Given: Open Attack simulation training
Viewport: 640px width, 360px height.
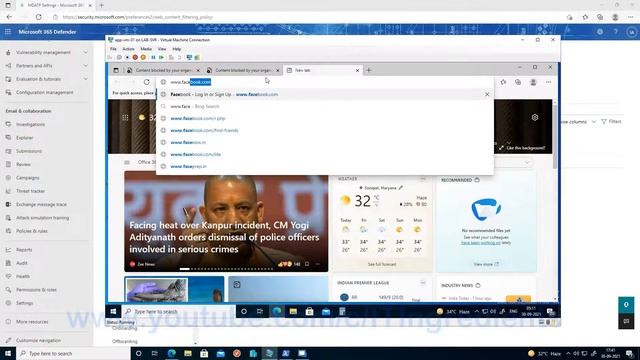Looking at the screenshot, I should [x=42, y=218].
